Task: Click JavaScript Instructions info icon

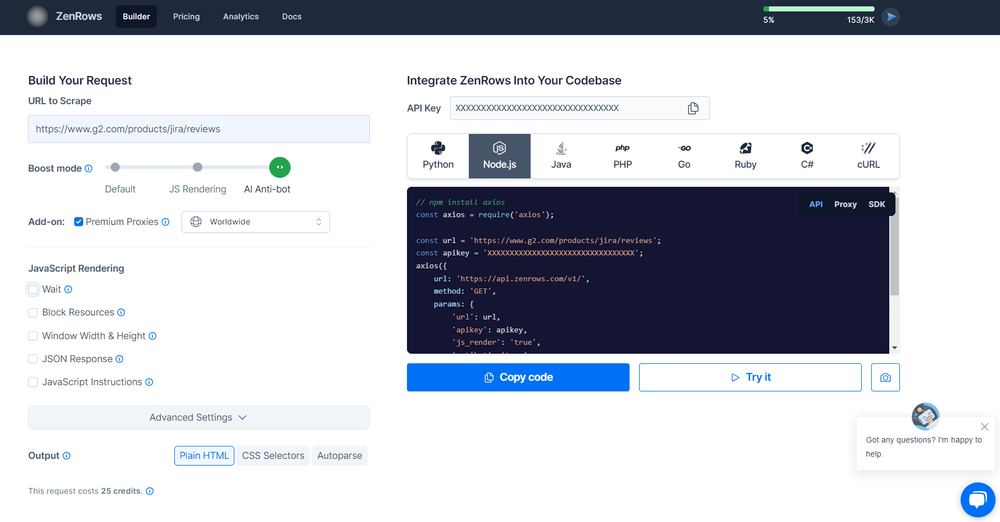Action: pos(149,382)
